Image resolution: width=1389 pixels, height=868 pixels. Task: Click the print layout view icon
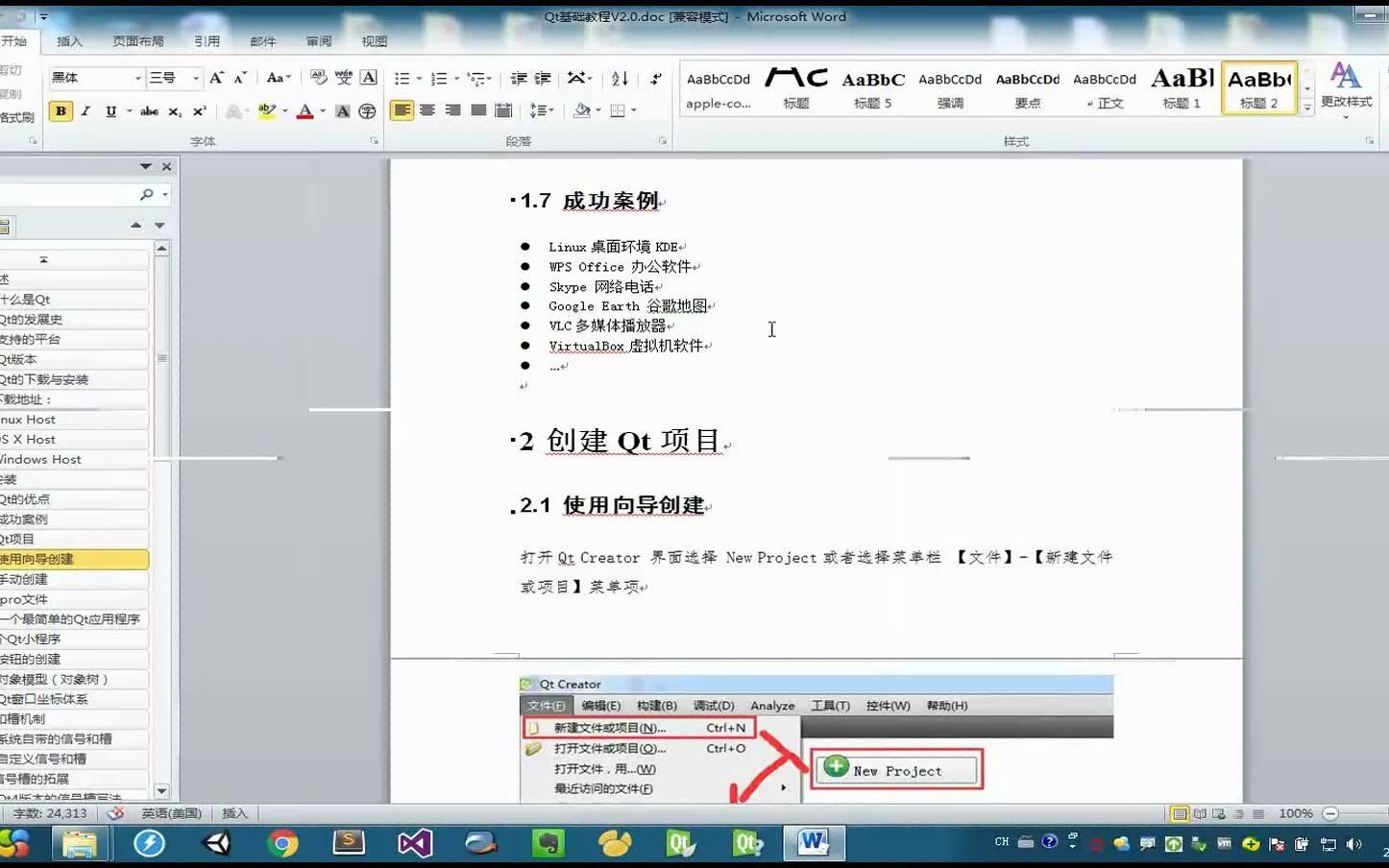tap(1180, 813)
